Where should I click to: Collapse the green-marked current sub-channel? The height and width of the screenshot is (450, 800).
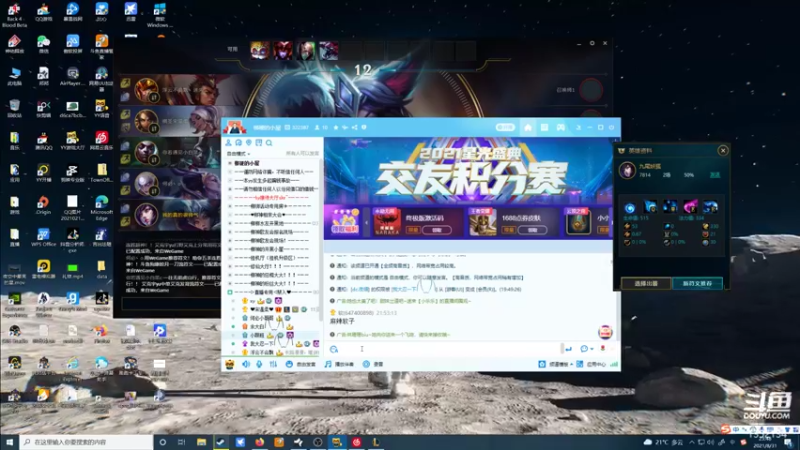(x=230, y=292)
